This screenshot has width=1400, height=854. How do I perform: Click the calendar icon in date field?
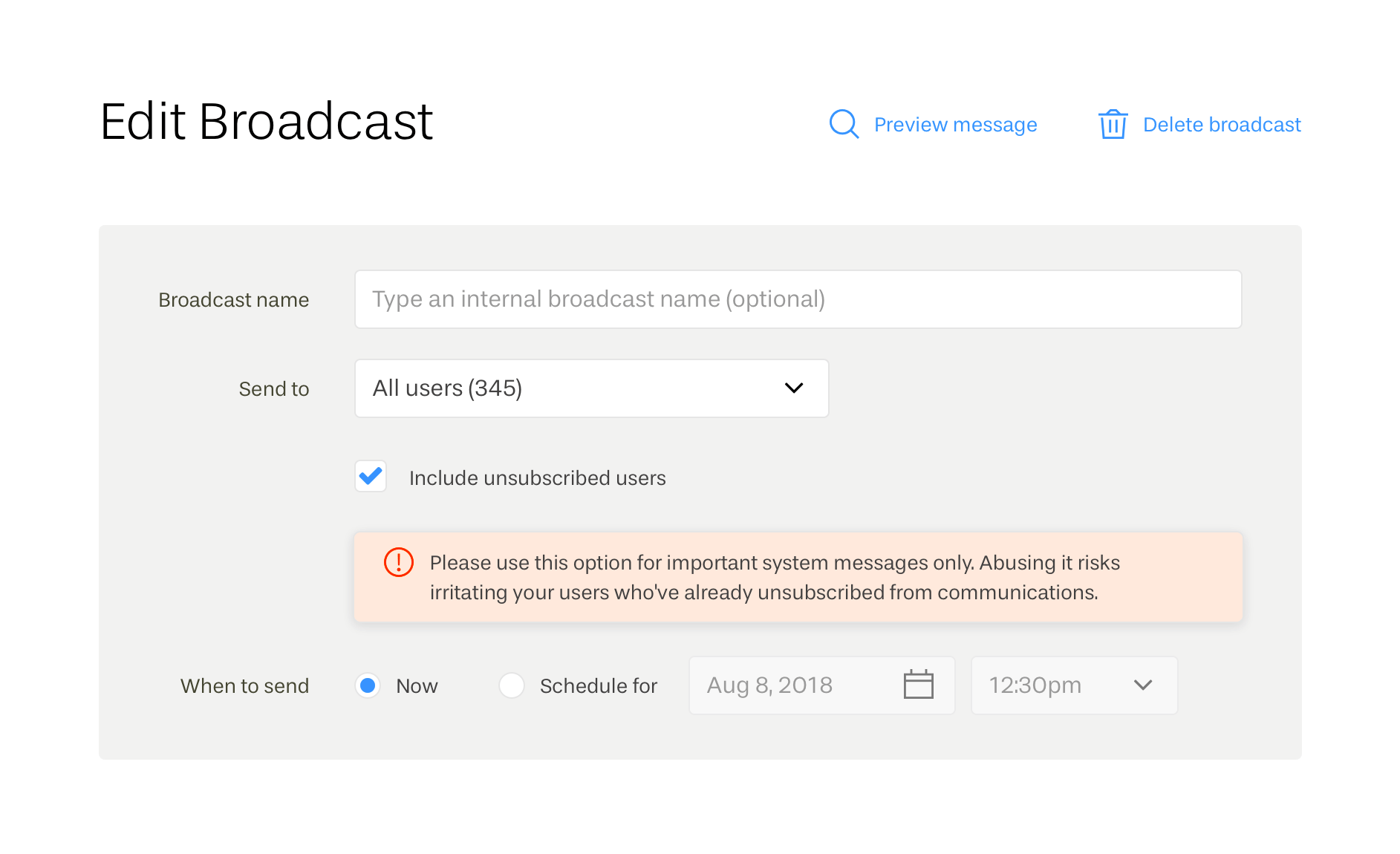(918, 685)
